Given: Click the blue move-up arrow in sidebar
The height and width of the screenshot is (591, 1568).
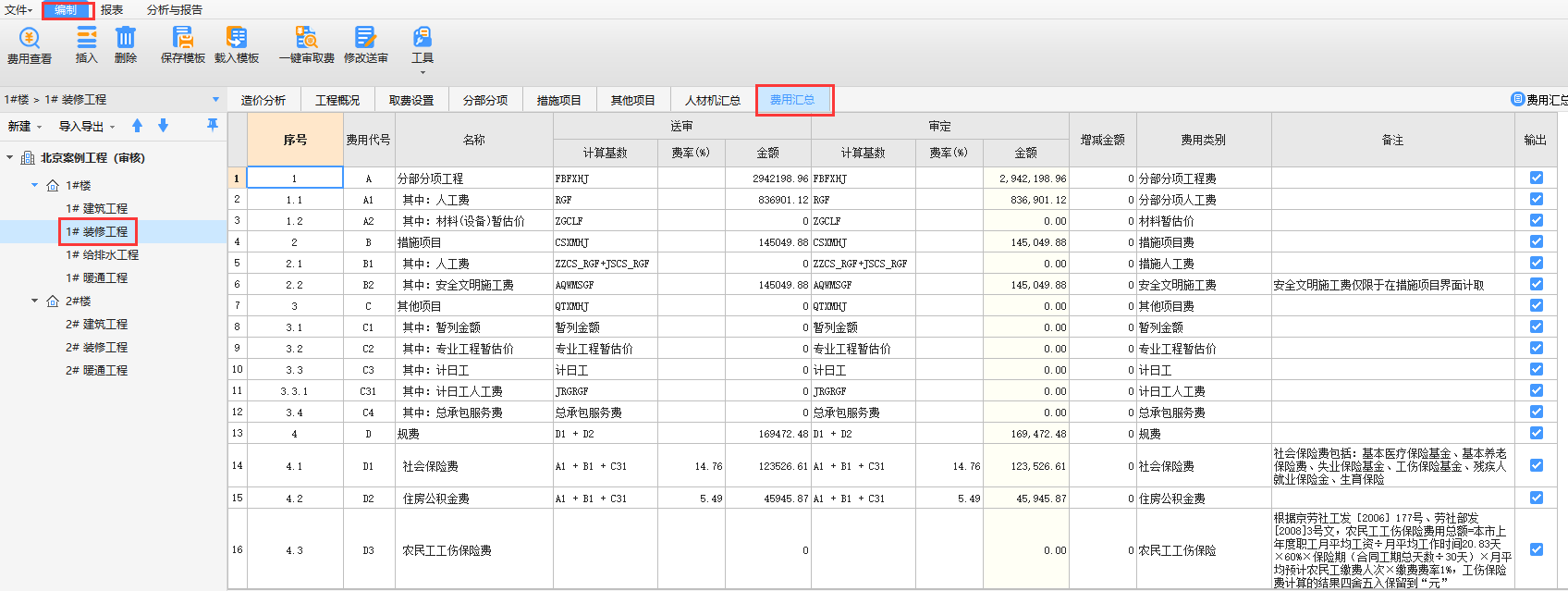Looking at the screenshot, I should pos(137,126).
